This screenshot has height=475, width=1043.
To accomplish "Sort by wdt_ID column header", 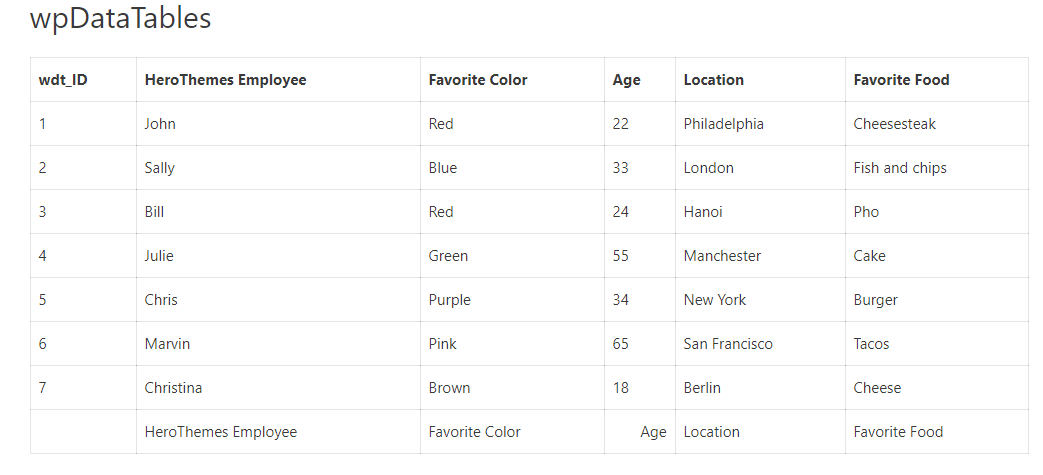I will pos(63,80).
